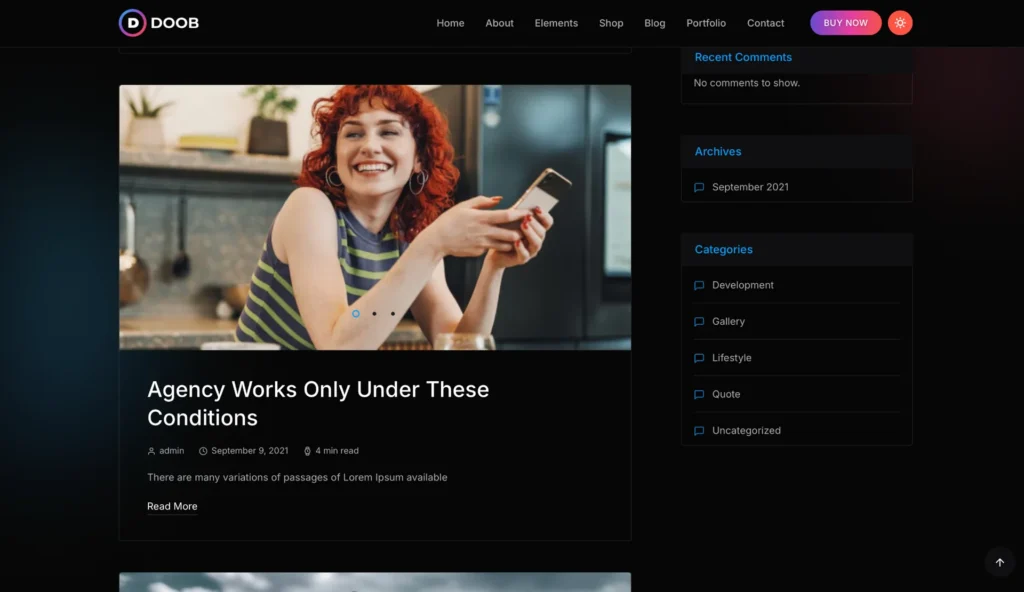This screenshot has width=1024, height=592.
Task: Click the icon beside September 2021 archive
Action: tap(699, 187)
